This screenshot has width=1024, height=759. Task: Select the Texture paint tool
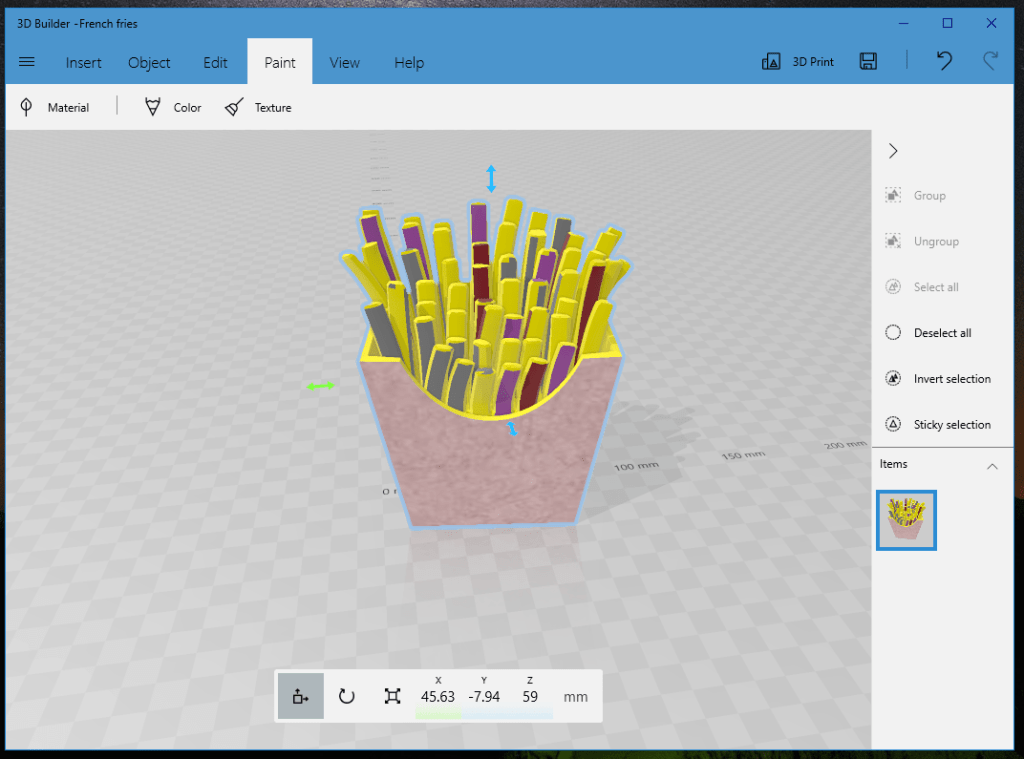(x=258, y=107)
